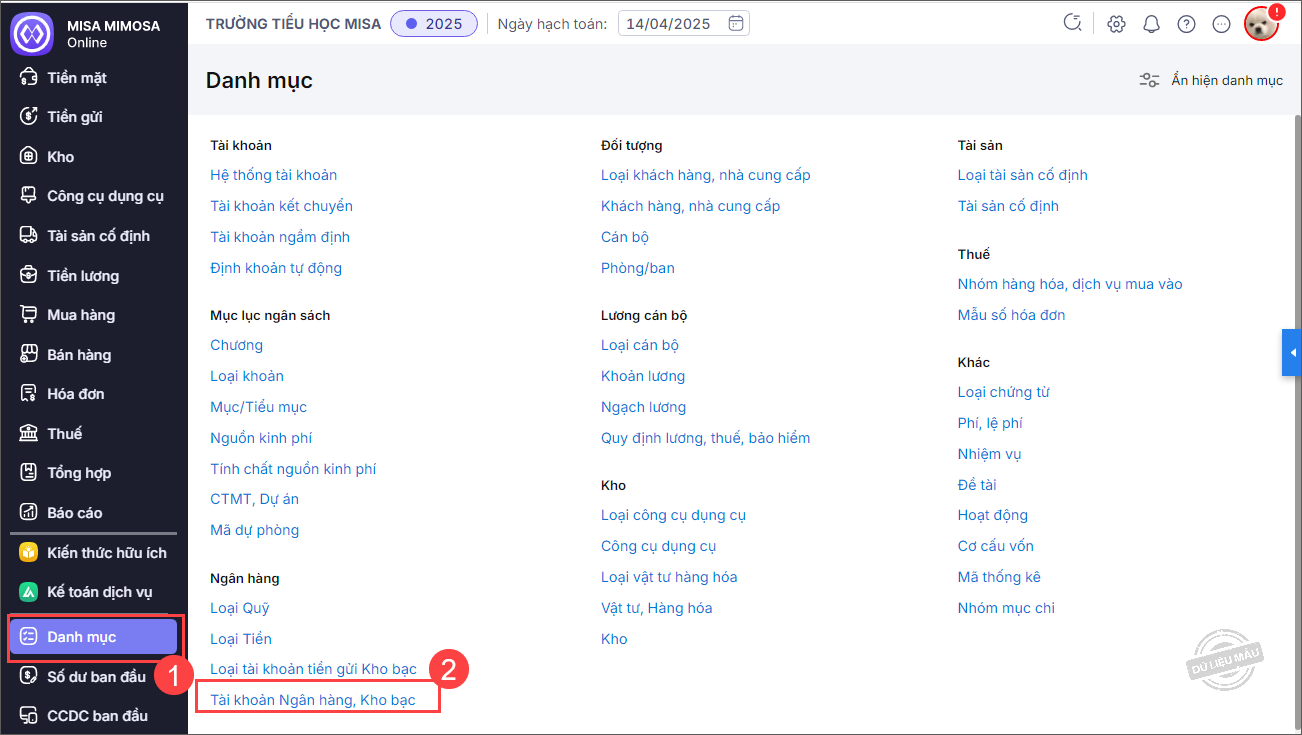The image size is (1302, 735).
Task: Open Tài khoản Ngân hàng, Kho bạc link
Action: pos(313,700)
